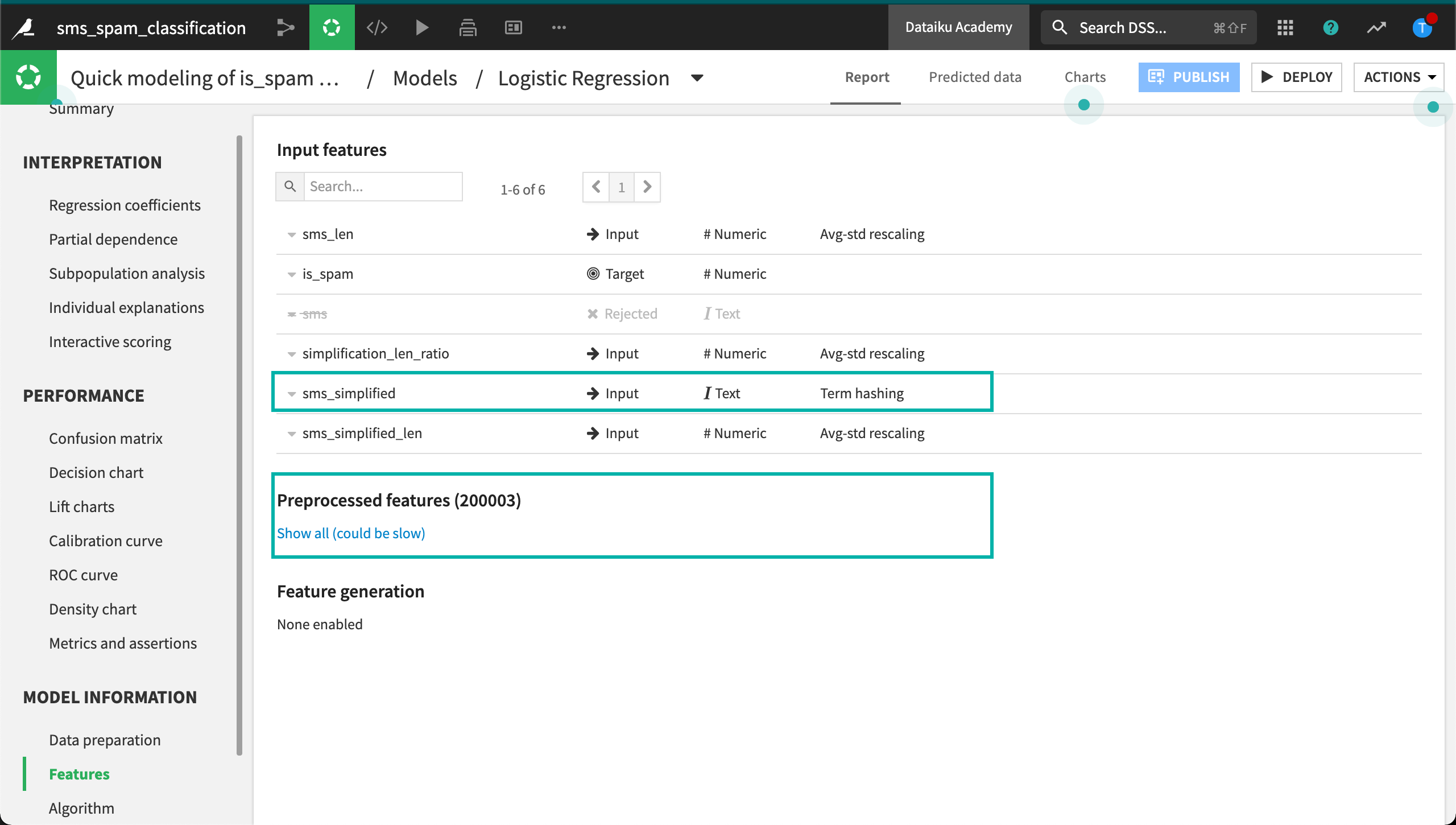Click the Lab visual analysis icon

point(332,27)
